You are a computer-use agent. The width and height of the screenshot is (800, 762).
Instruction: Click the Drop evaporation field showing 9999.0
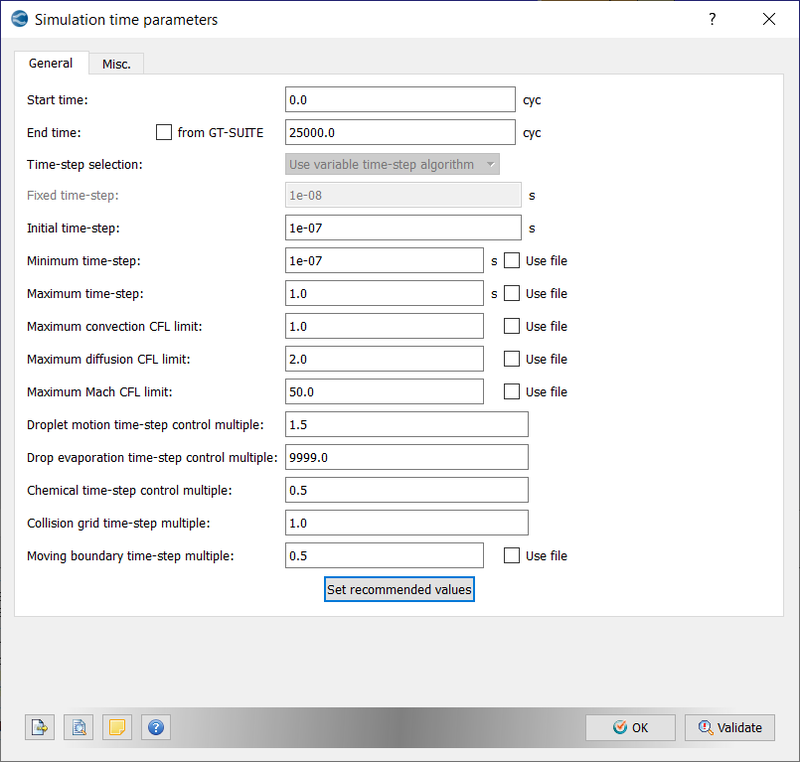tap(407, 458)
